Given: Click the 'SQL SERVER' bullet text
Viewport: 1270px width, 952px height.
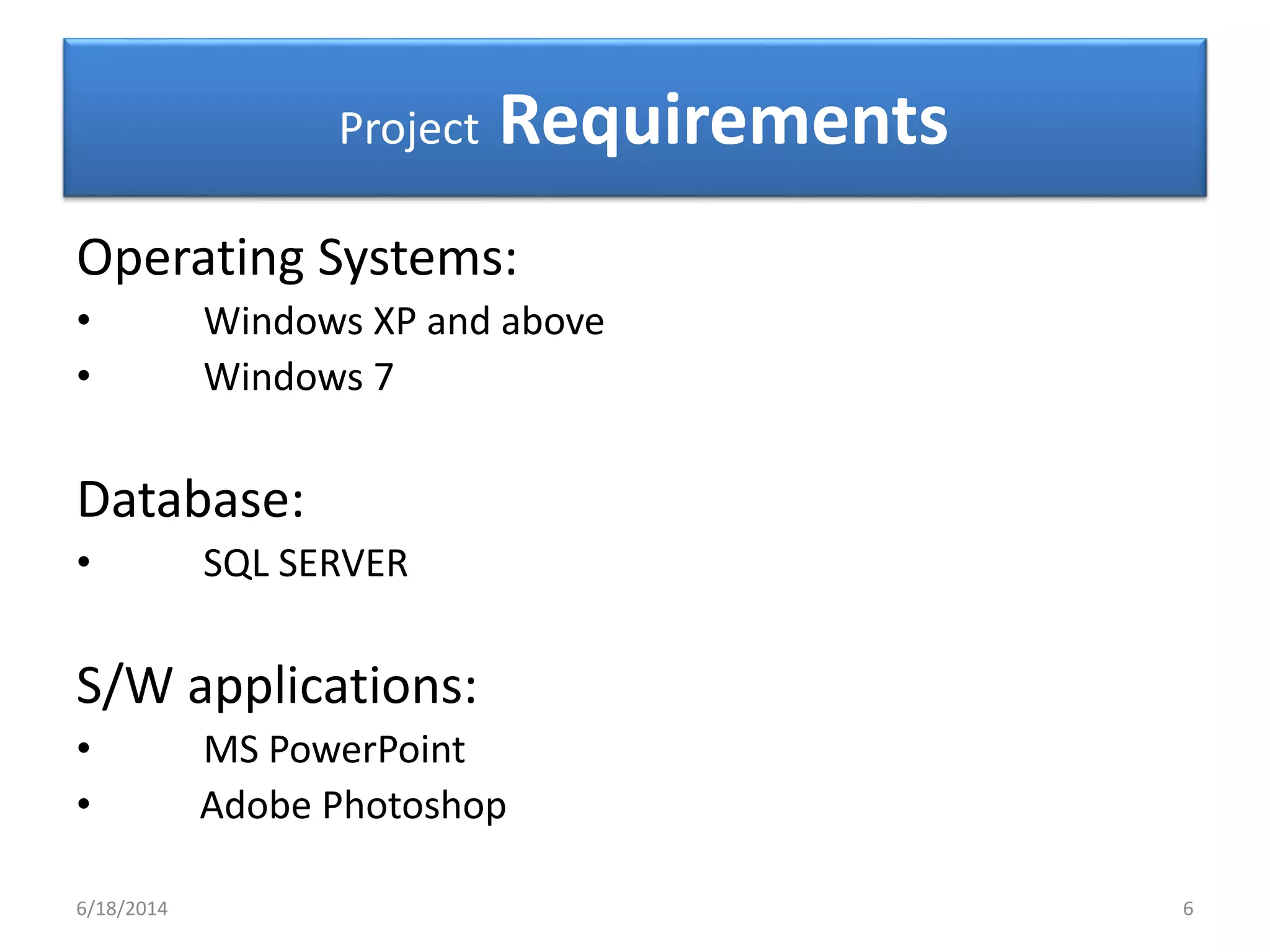Looking at the screenshot, I should click(305, 563).
